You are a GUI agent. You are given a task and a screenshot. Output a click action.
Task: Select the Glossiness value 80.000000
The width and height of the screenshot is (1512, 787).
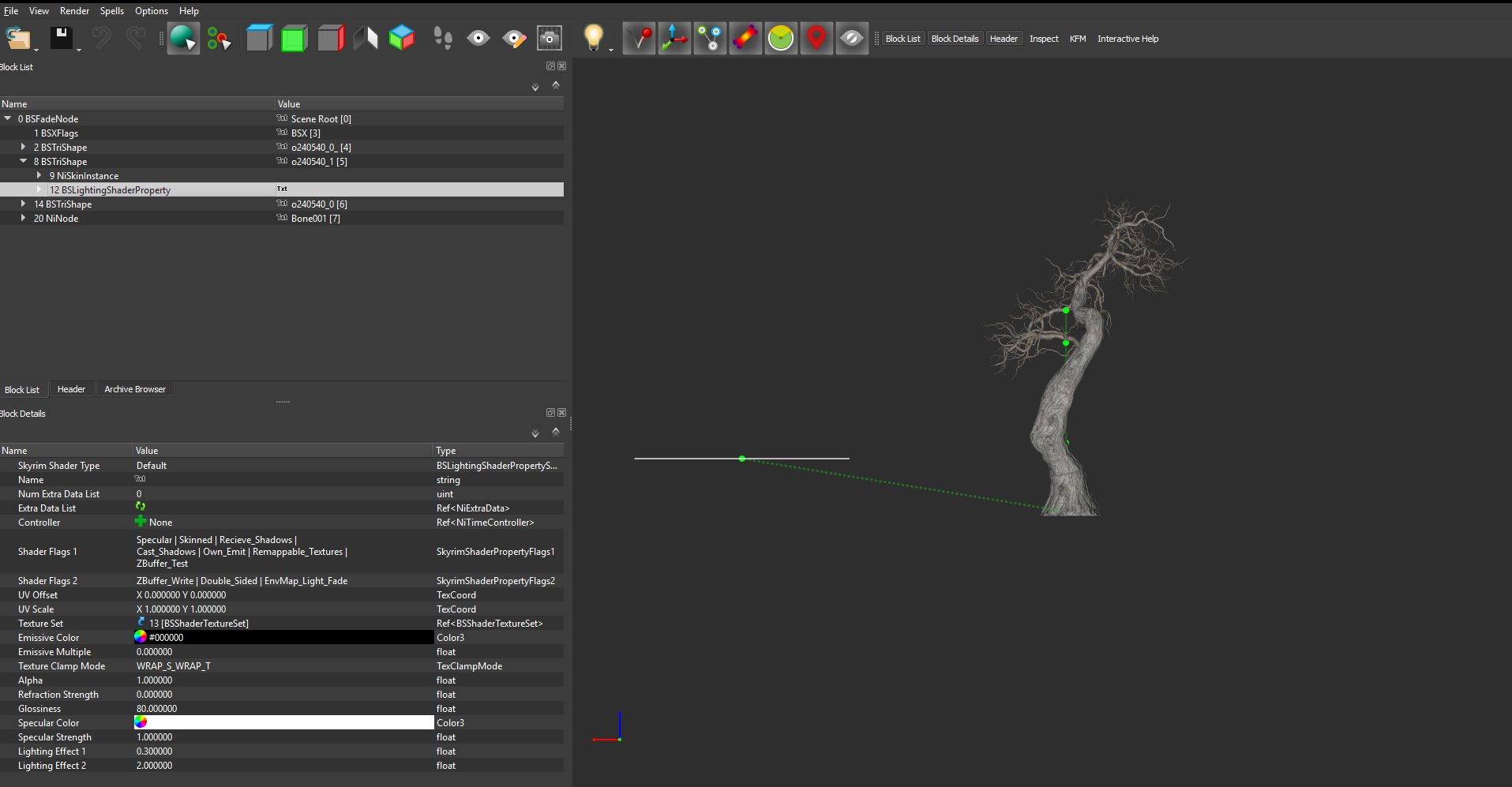pos(156,708)
